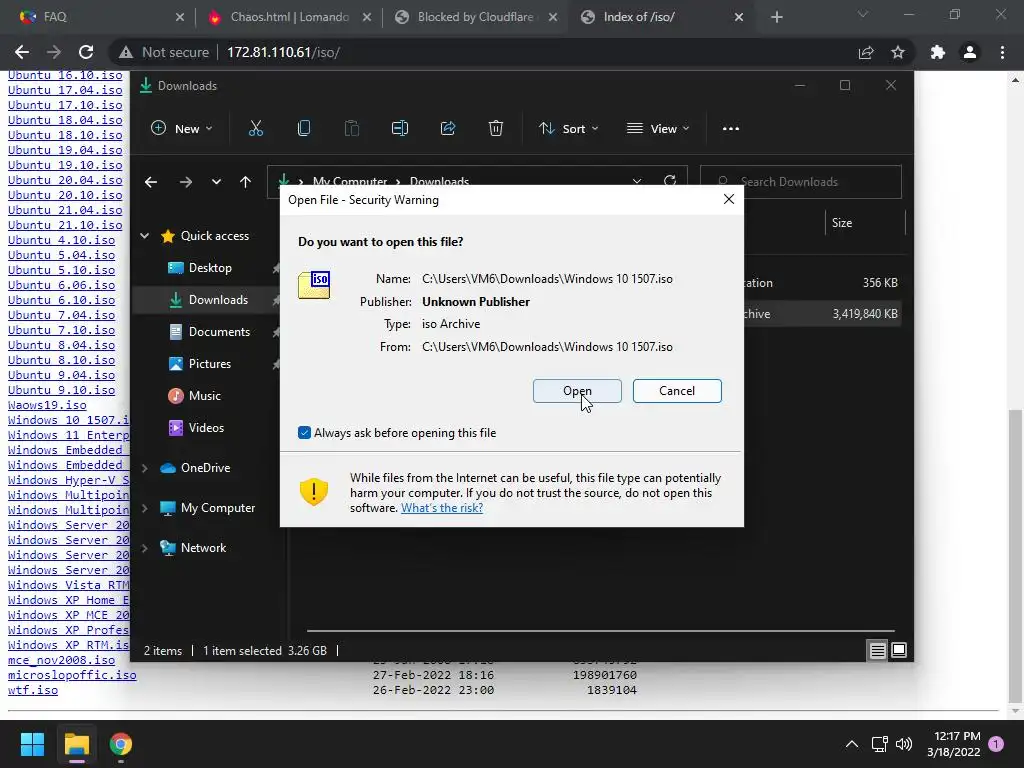This screenshot has width=1024, height=768.
Task: Open the microslopoffic.iso link
Action: pos(72,675)
